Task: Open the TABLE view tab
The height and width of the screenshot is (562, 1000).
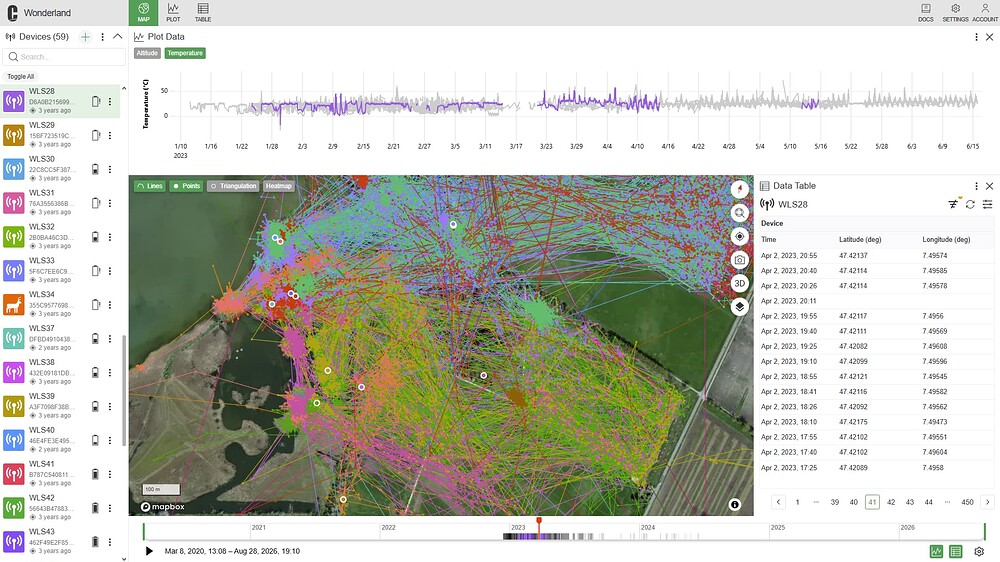Action: tap(203, 12)
